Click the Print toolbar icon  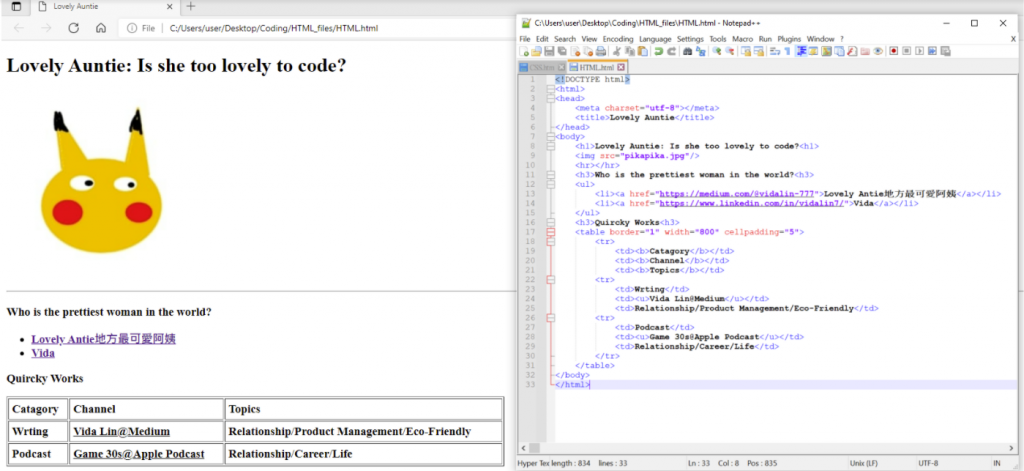coord(600,51)
